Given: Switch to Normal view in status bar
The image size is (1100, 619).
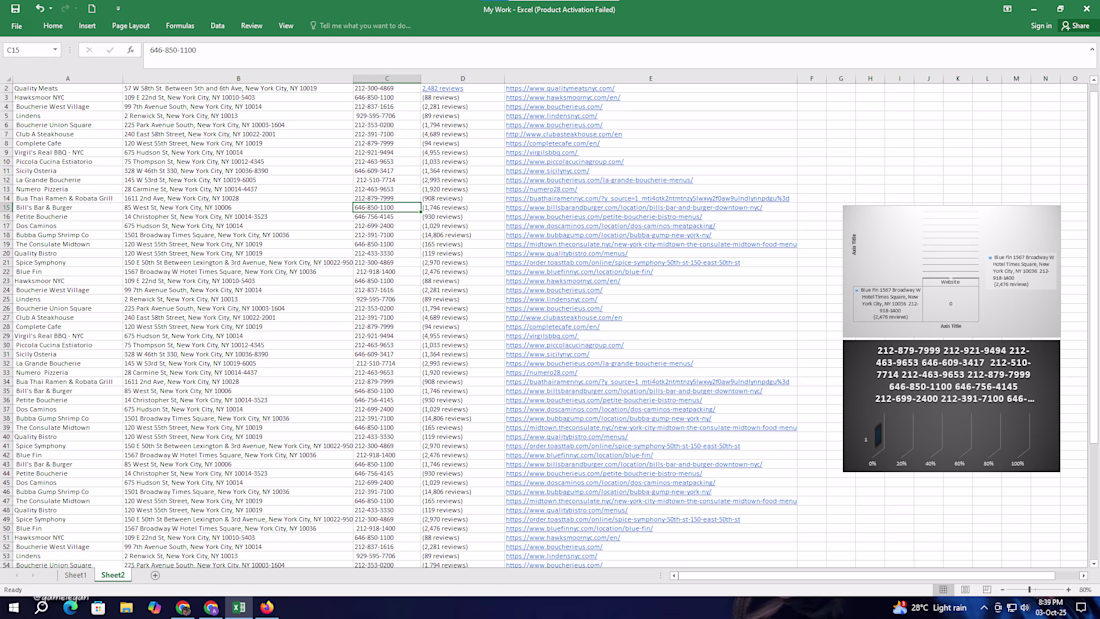Looking at the screenshot, I should click(x=942, y=590).
